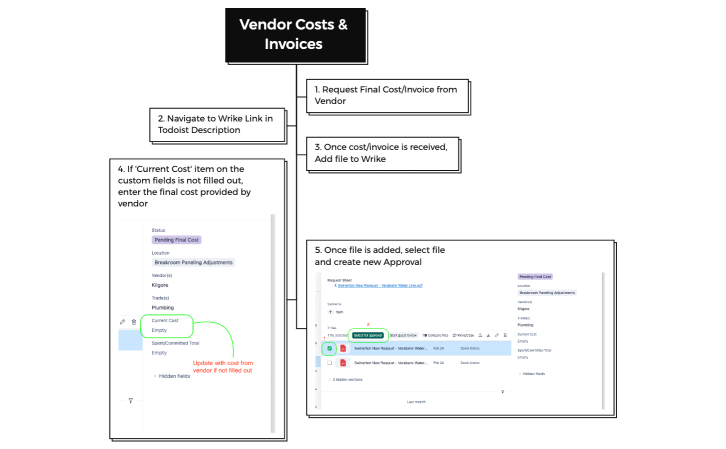The height and width of the screenshot is (449, 726).
Task: Uncheck the selected file's green checkbox
Action: (330, 348)
